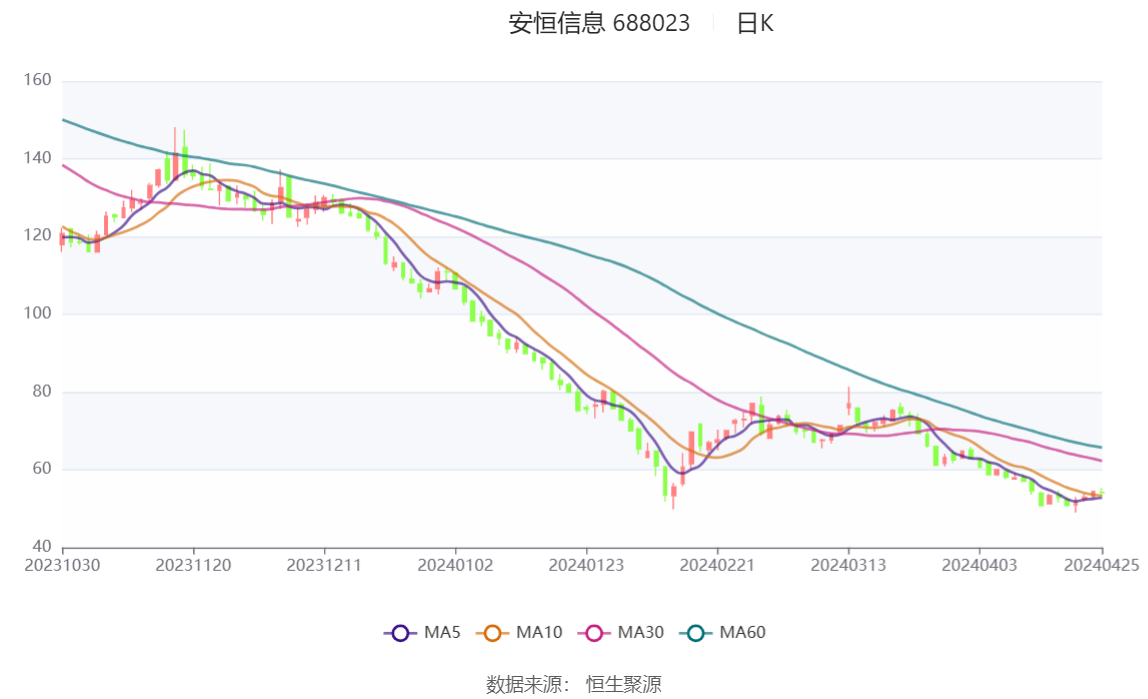Toggle the MA30 pink legend marker
The width and height of the screenshot is (1148, 699).
click(x=594, y=633)
